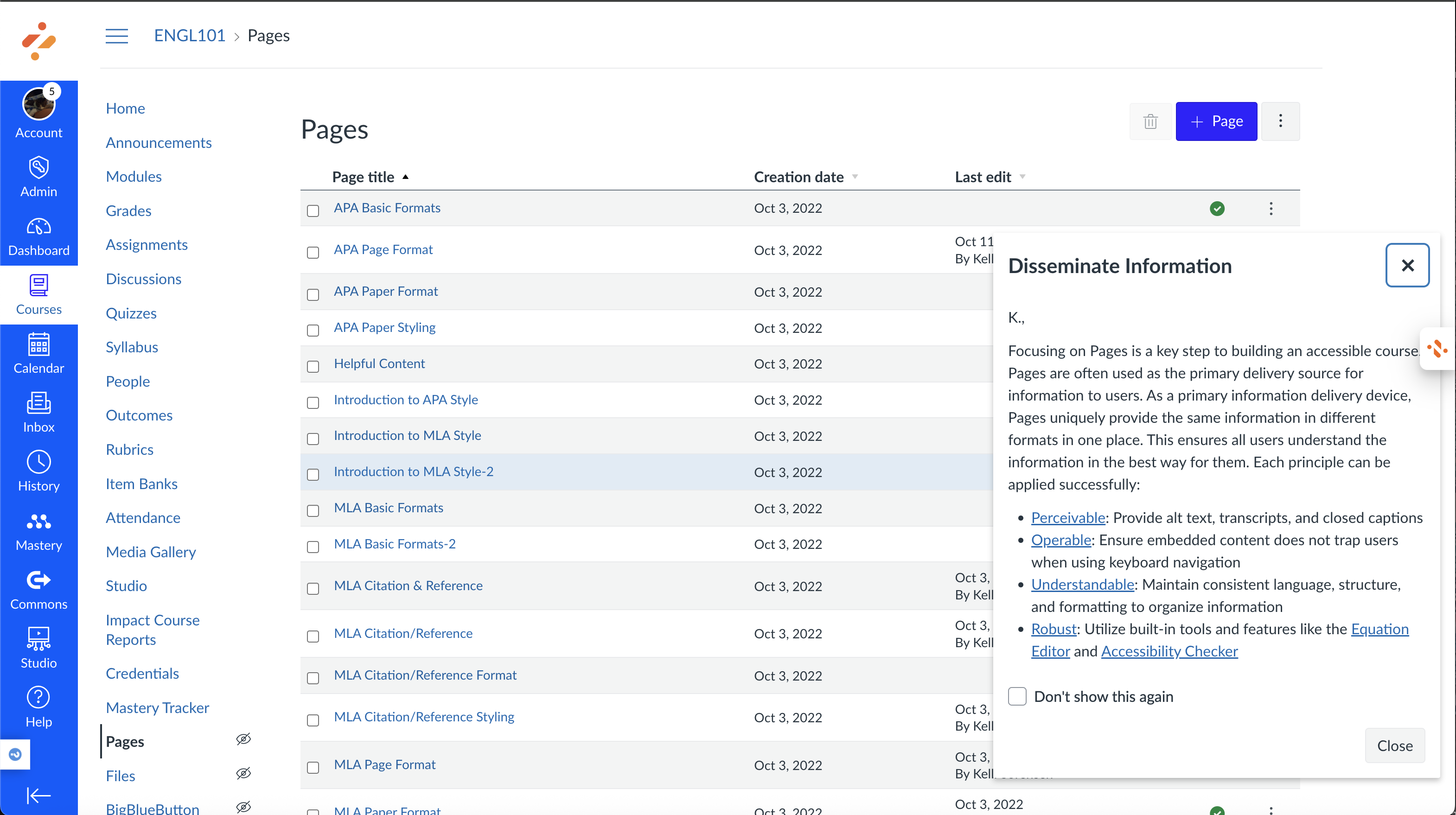Open options menu for APA Basic Formats row
This screenshot has width=1456, height=815.
click(1271, 209)
